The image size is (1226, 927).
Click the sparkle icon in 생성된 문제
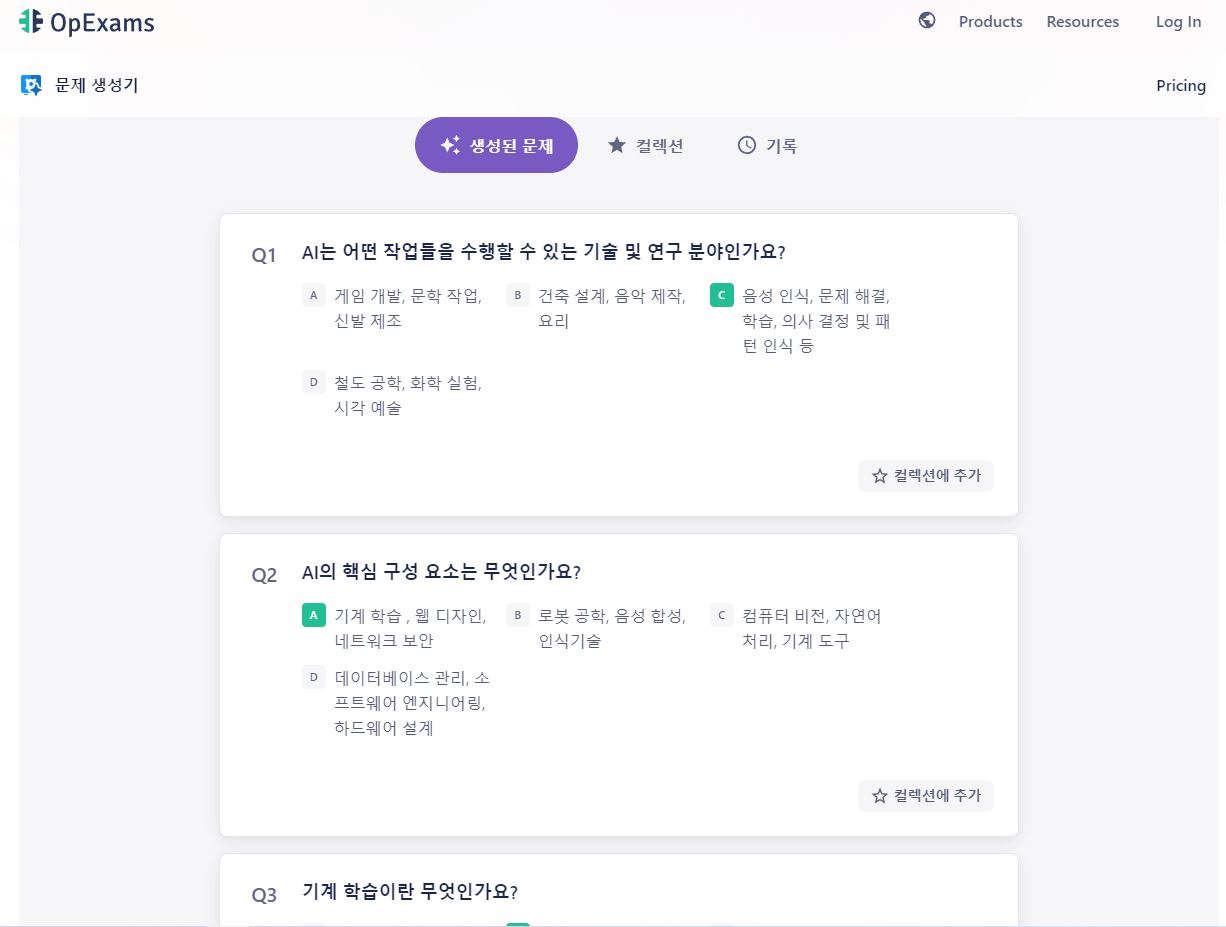pyautogui.click(x=450, y=145)
